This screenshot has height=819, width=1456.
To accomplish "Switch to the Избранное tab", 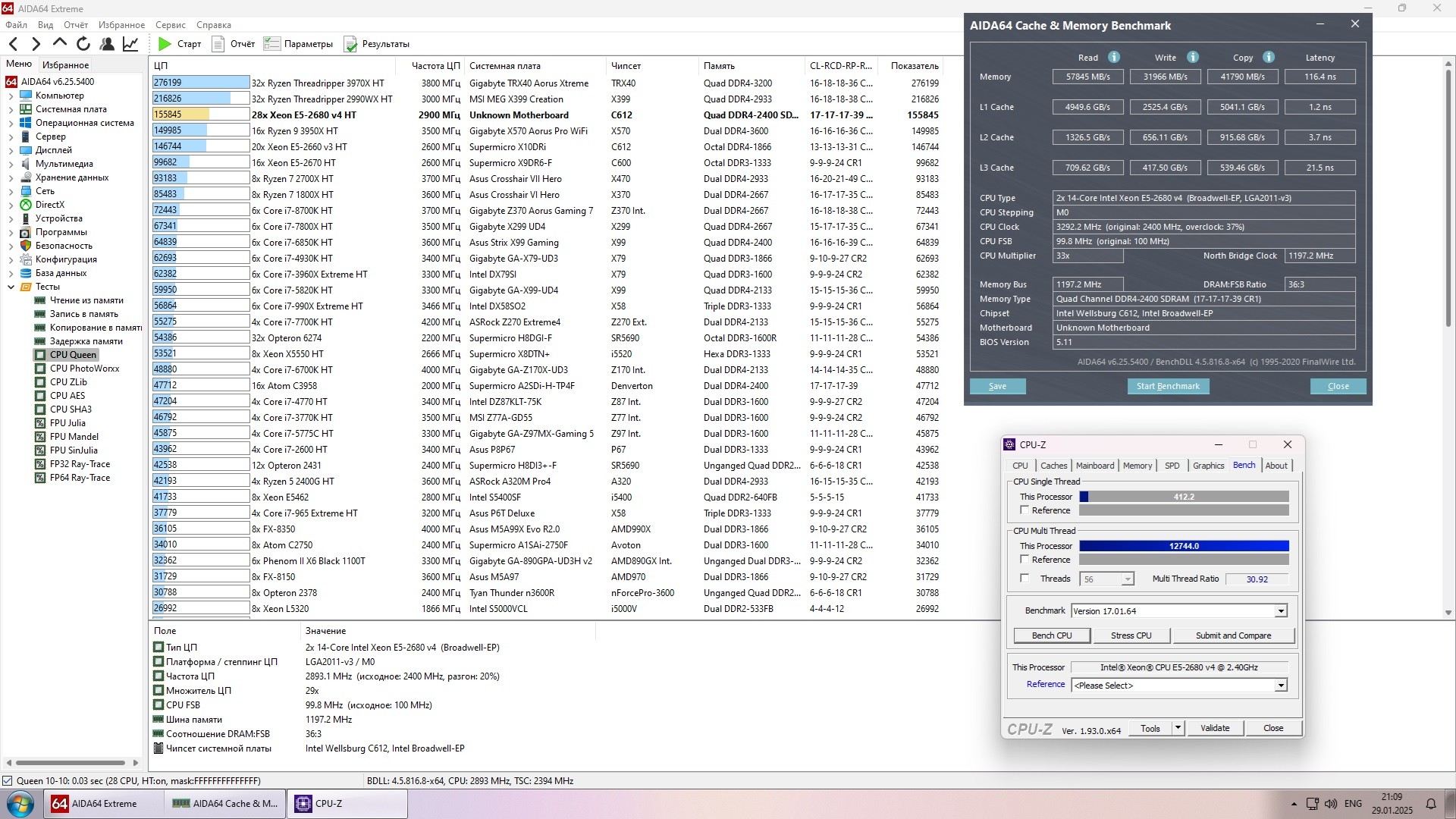I will (x=65, y=65).
